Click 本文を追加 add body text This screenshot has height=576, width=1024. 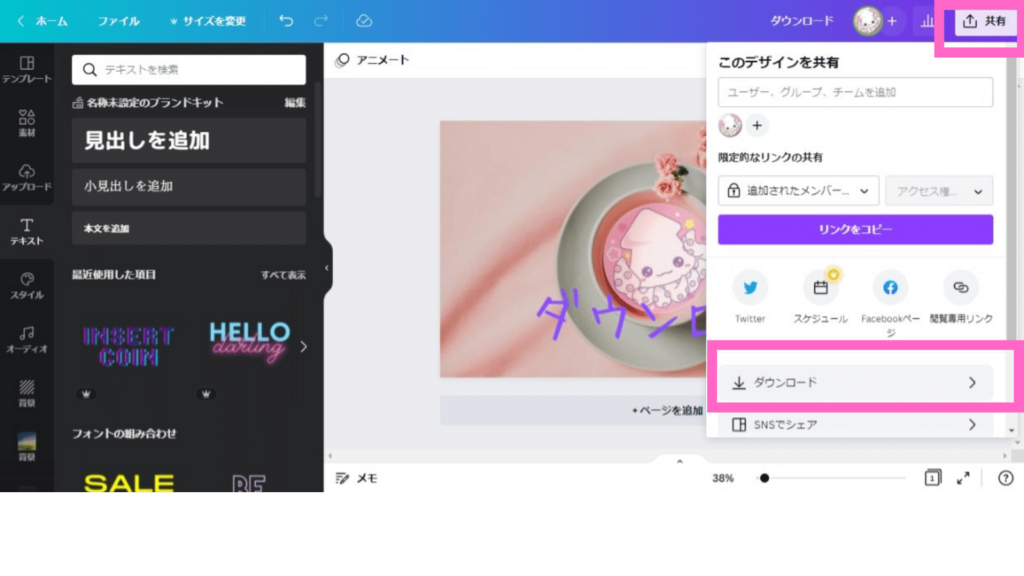[189, 228]
